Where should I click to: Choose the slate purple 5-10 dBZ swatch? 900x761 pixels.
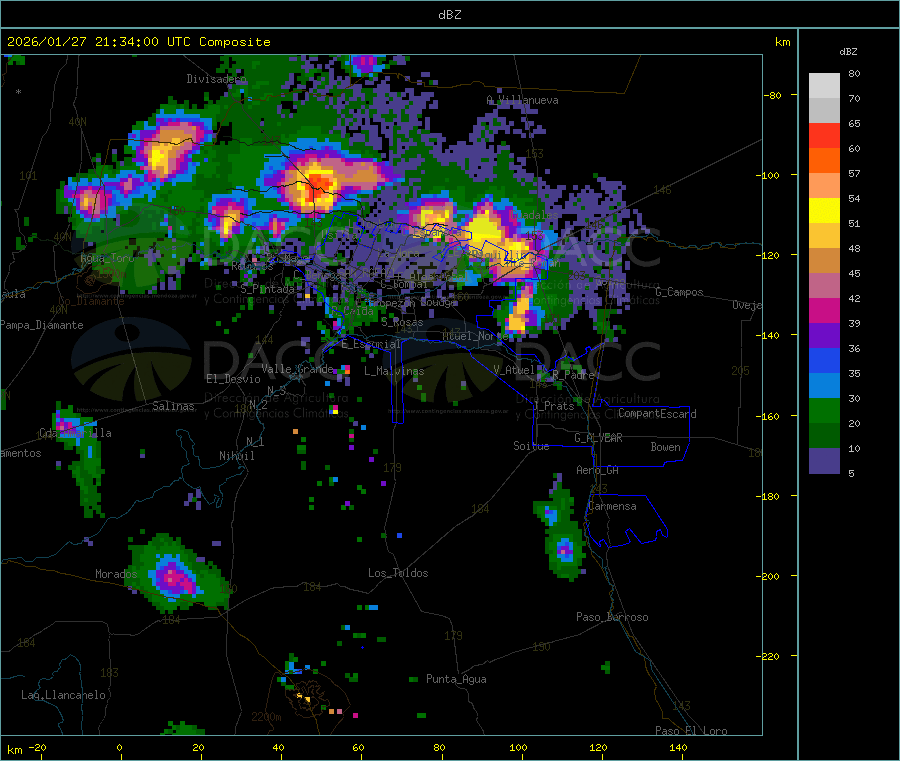click(824, 460)
